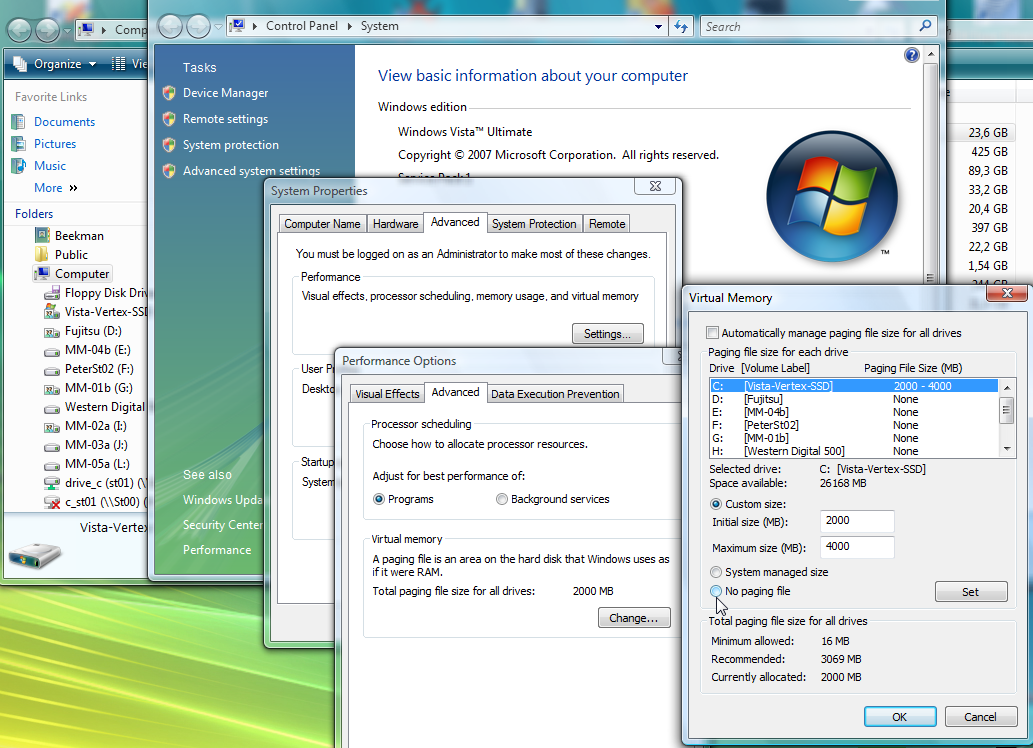Select the Beekman user folder icon
Screen dimensions: 1033x748
(x=42, y=235)
